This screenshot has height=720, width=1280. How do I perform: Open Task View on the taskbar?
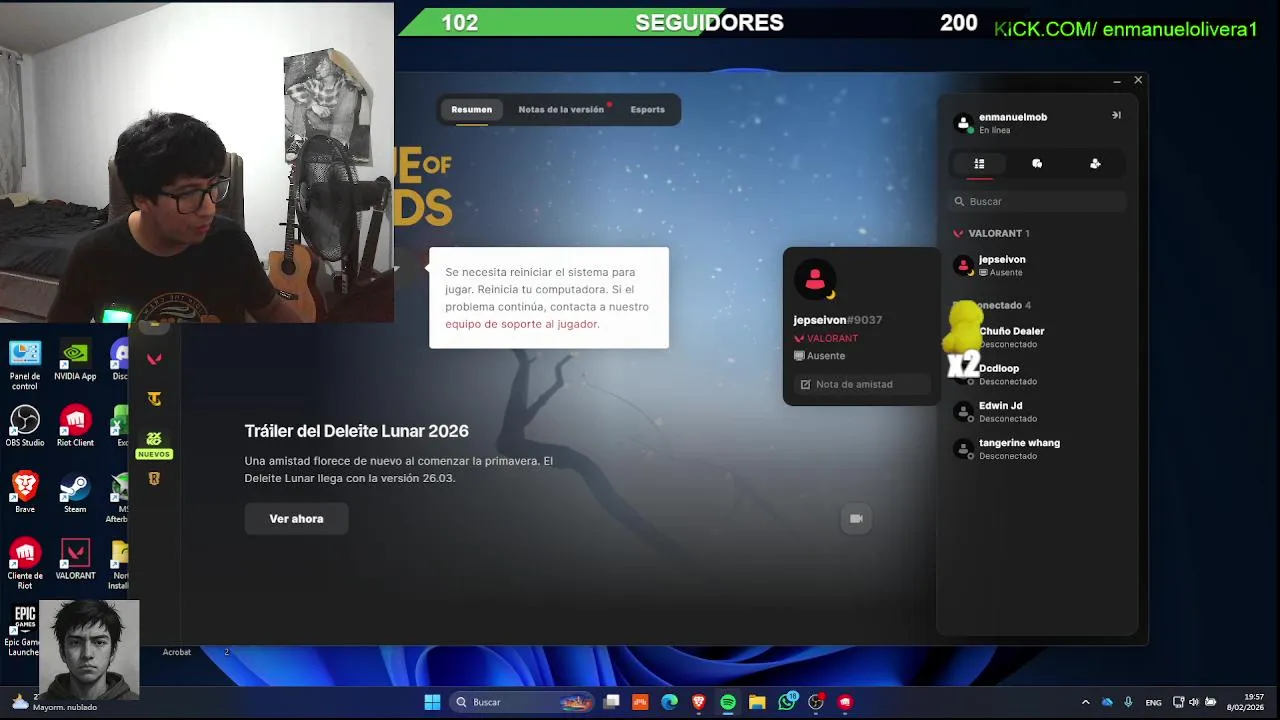click(611, 702)
